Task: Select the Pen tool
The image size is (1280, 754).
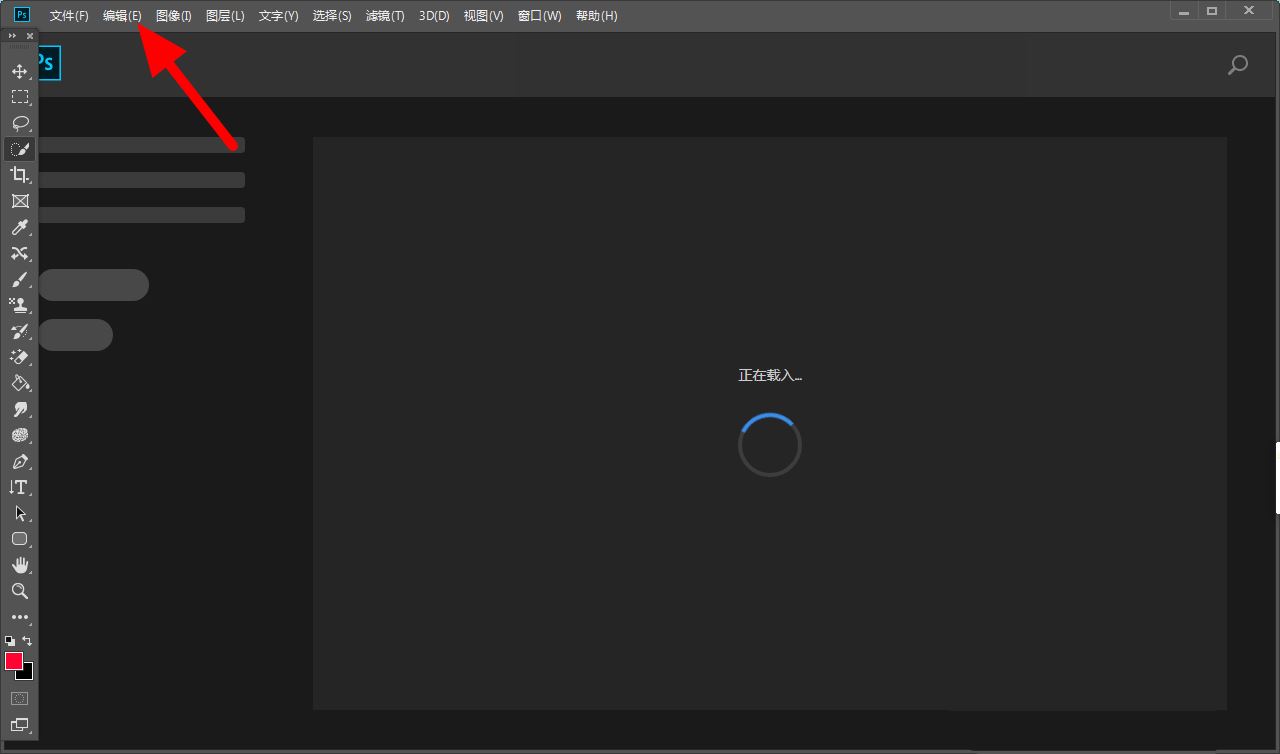Action: [19, 461]
